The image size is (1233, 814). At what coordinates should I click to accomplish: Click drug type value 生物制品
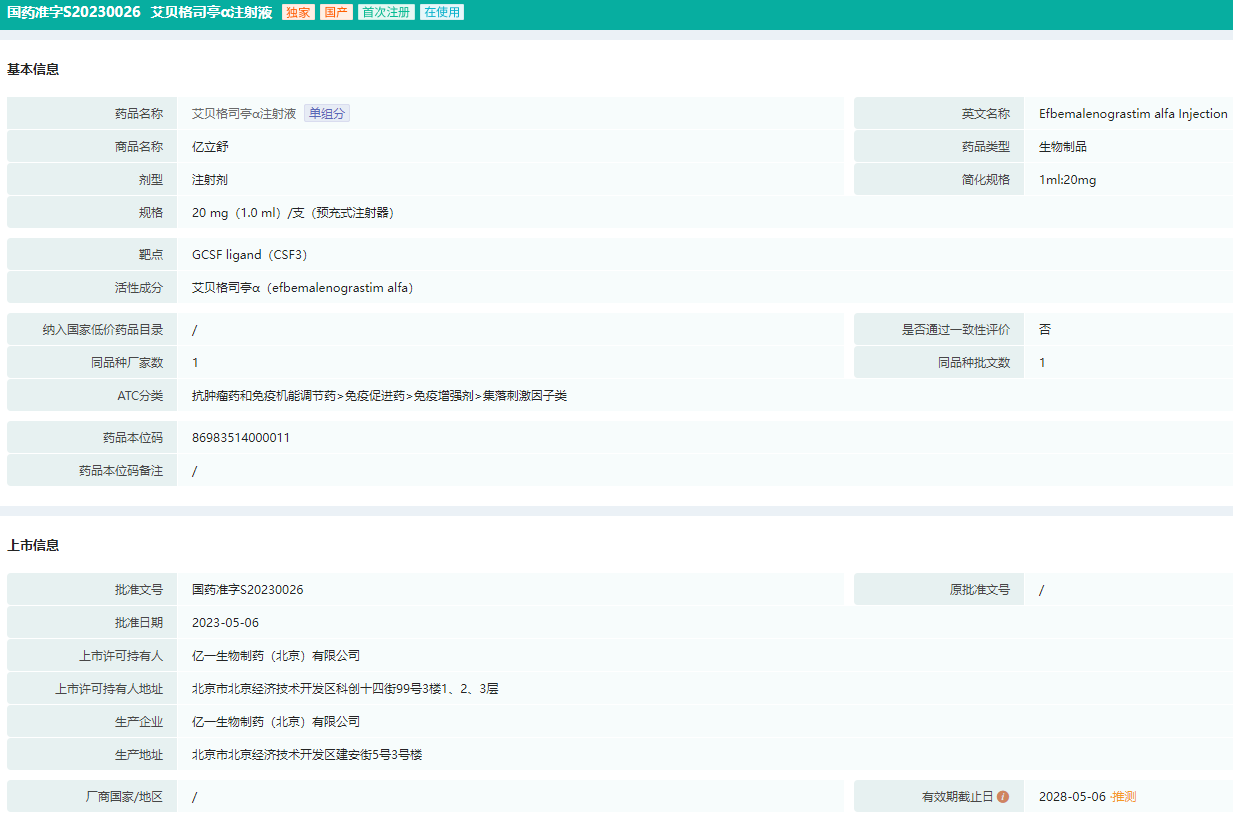coord(1063,147)
